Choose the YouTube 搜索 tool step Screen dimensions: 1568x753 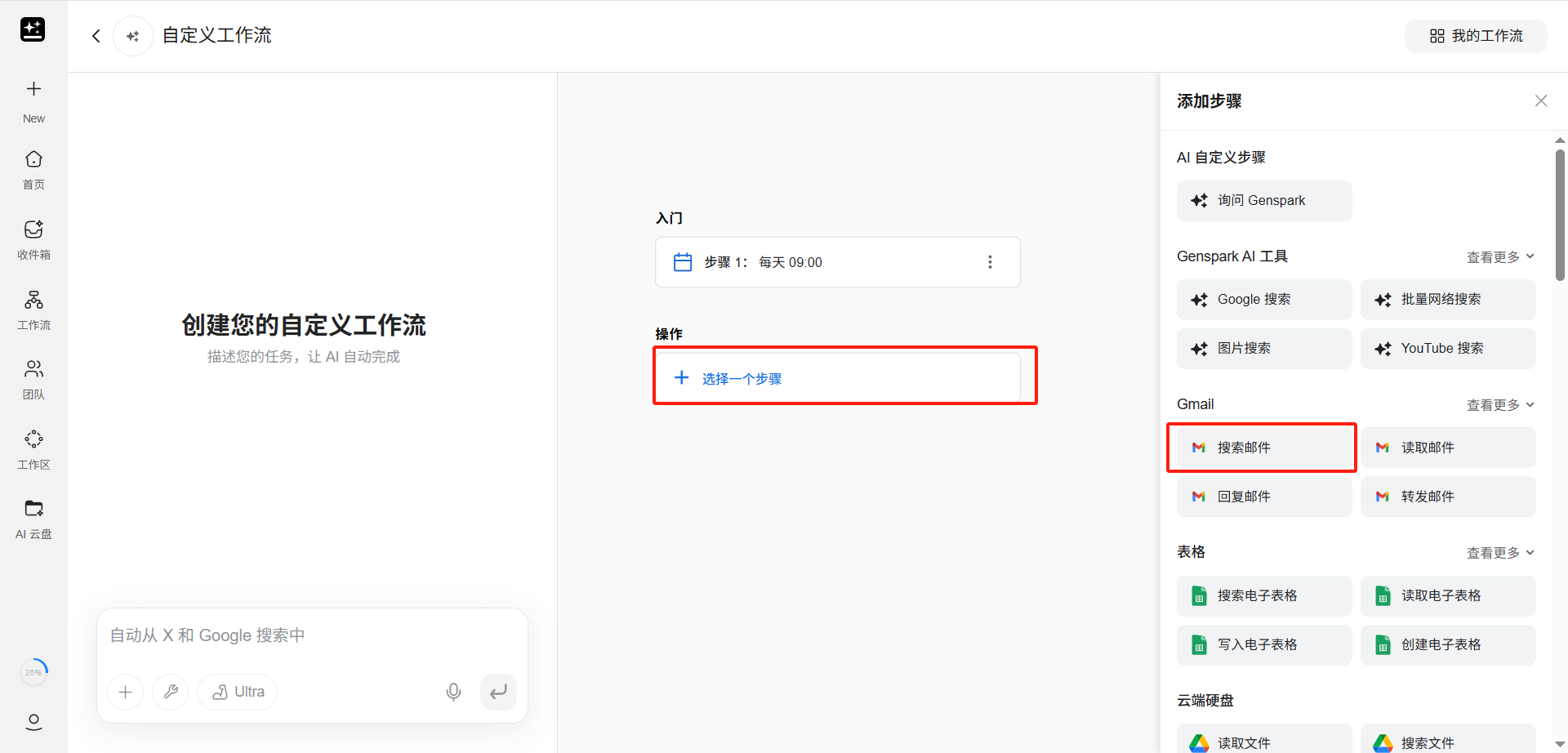pyautogui.click(x=1447, y=349)
